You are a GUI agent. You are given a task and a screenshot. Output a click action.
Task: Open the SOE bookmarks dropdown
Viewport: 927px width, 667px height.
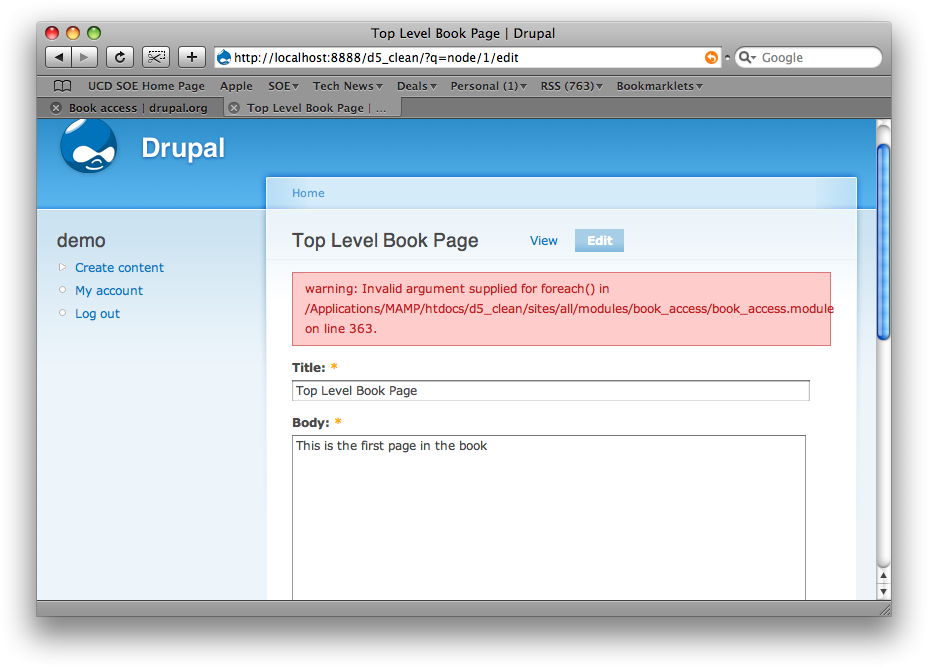click(283, 86)
